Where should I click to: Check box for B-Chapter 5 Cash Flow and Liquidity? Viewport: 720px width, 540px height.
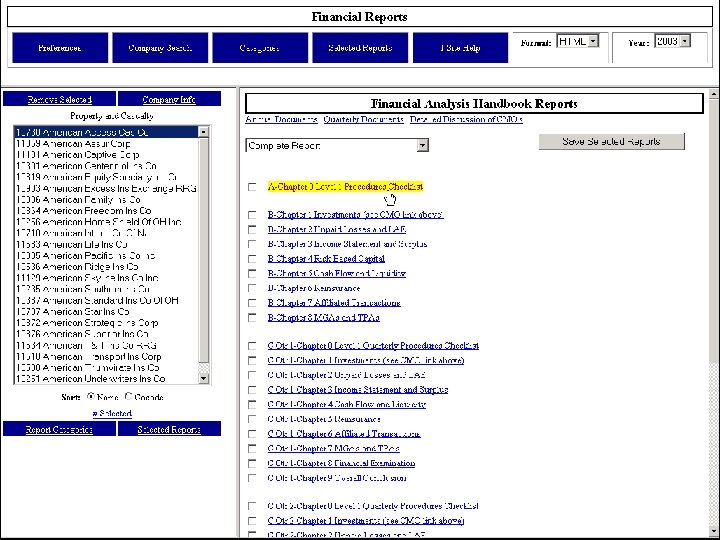tap(252, 274)
